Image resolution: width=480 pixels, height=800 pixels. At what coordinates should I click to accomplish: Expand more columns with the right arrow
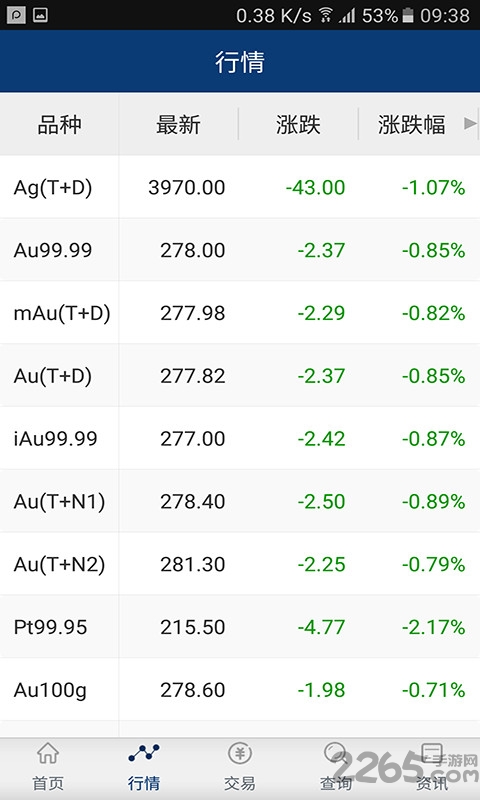point(470,124)
